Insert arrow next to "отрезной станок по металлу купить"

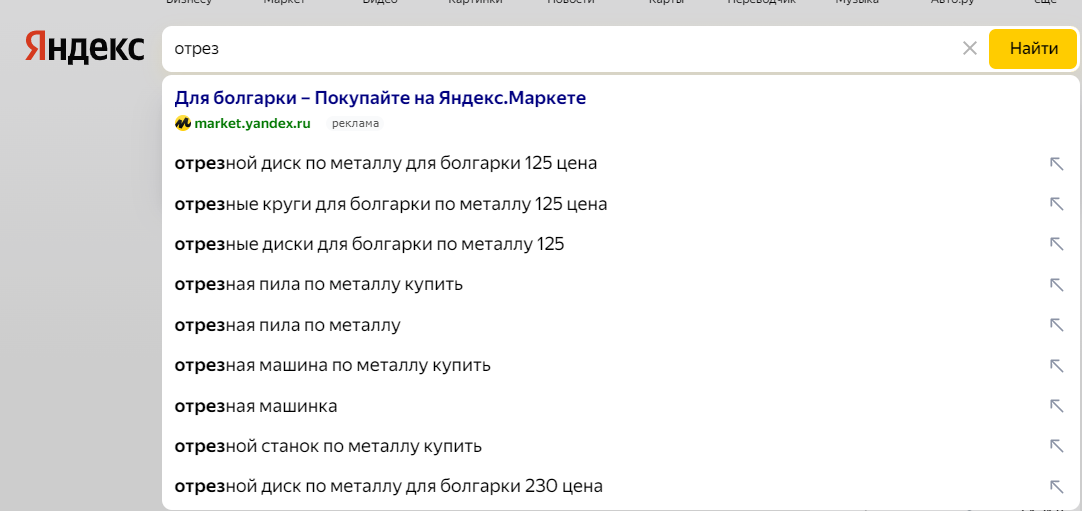tap(1056, 445)
